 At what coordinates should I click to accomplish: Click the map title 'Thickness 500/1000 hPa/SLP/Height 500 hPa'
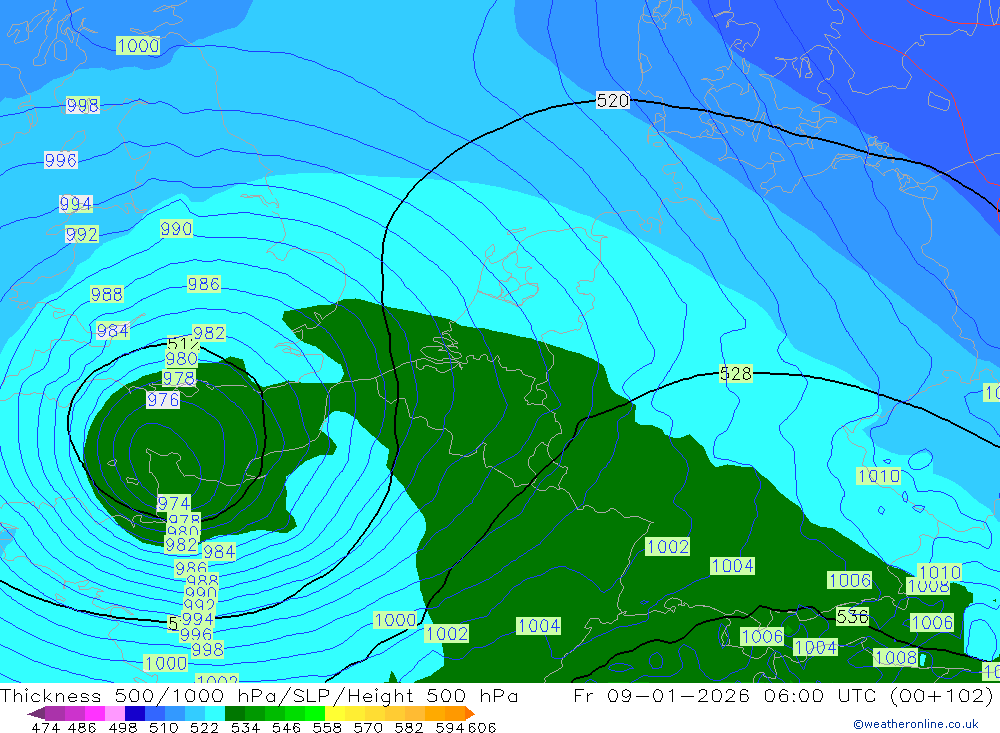pyautogui.click(x=259, y=695)
